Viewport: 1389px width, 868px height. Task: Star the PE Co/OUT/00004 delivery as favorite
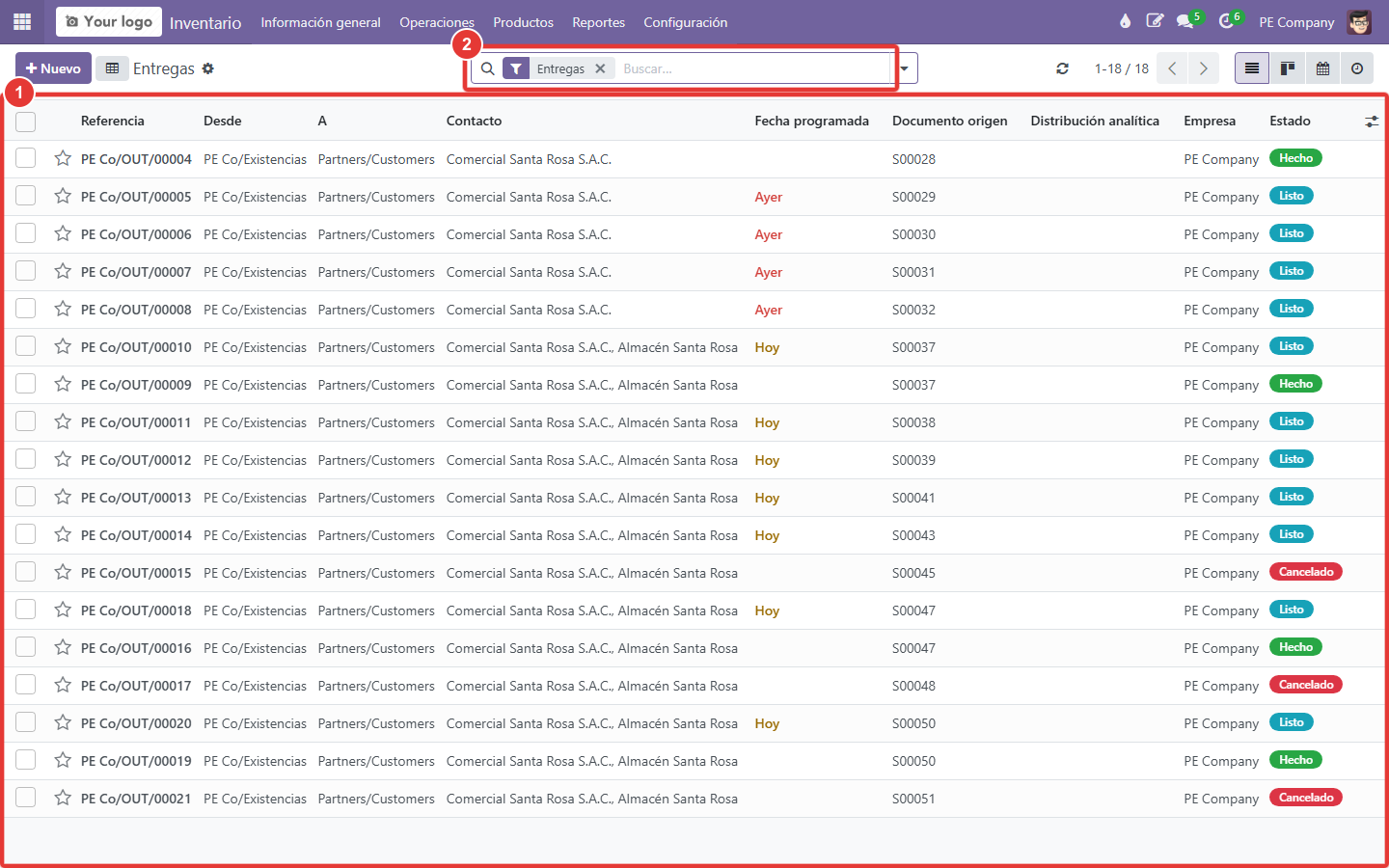[x=63, y=158]
